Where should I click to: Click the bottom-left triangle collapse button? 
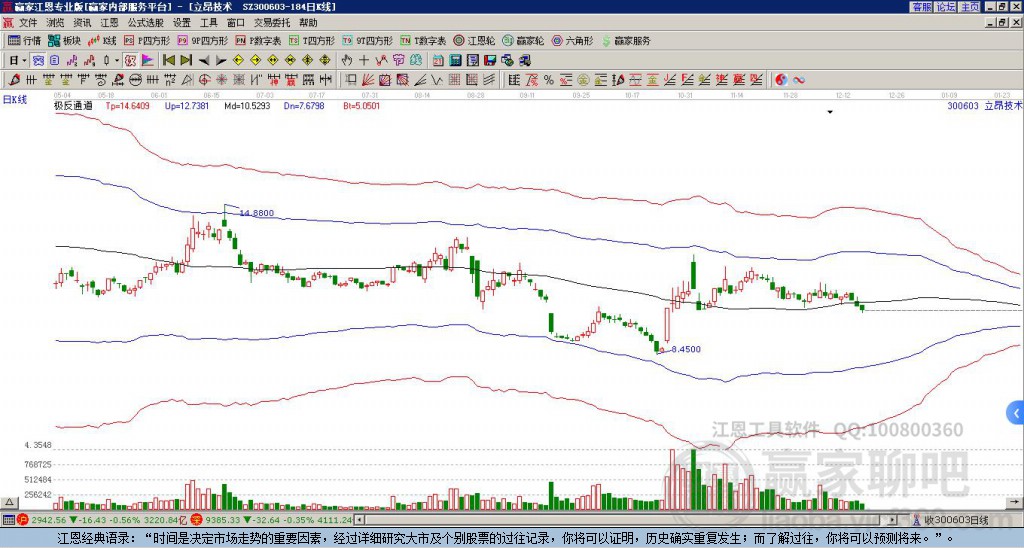[9, 502]
